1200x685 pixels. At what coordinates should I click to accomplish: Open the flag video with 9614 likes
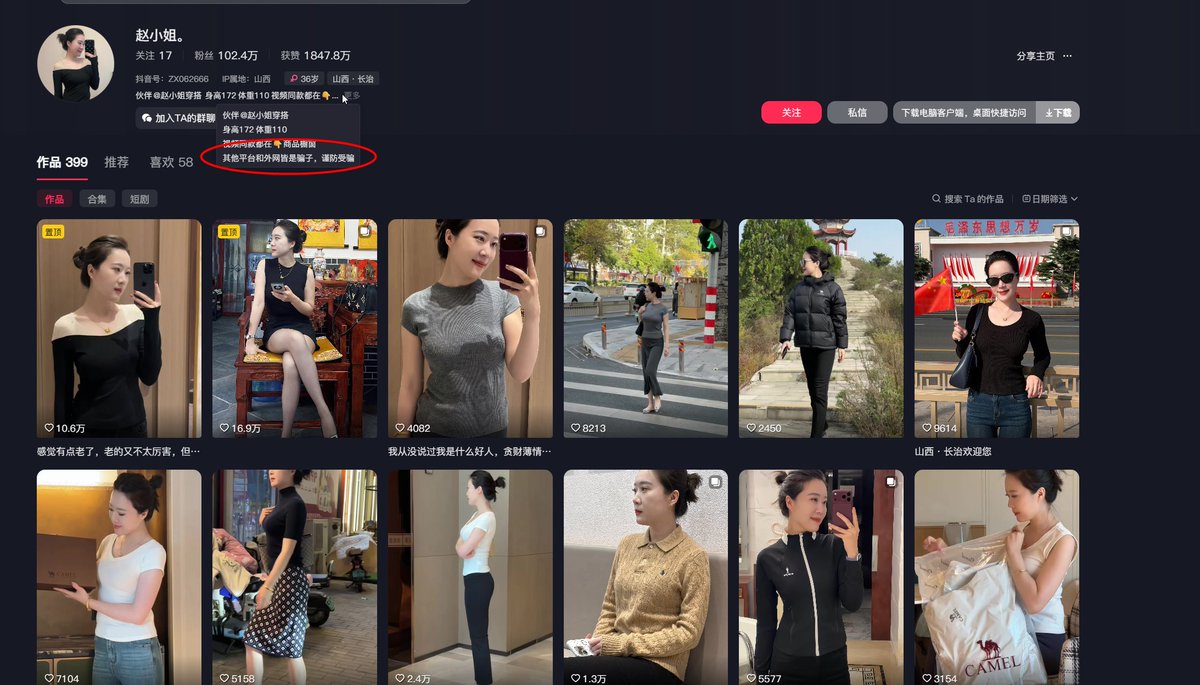coord(997,328)
